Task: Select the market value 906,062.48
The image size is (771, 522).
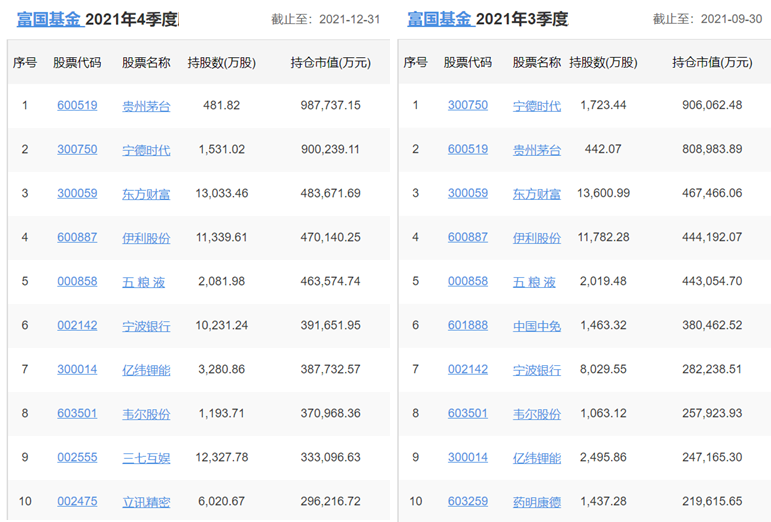Action: click(x=712, y=105)
